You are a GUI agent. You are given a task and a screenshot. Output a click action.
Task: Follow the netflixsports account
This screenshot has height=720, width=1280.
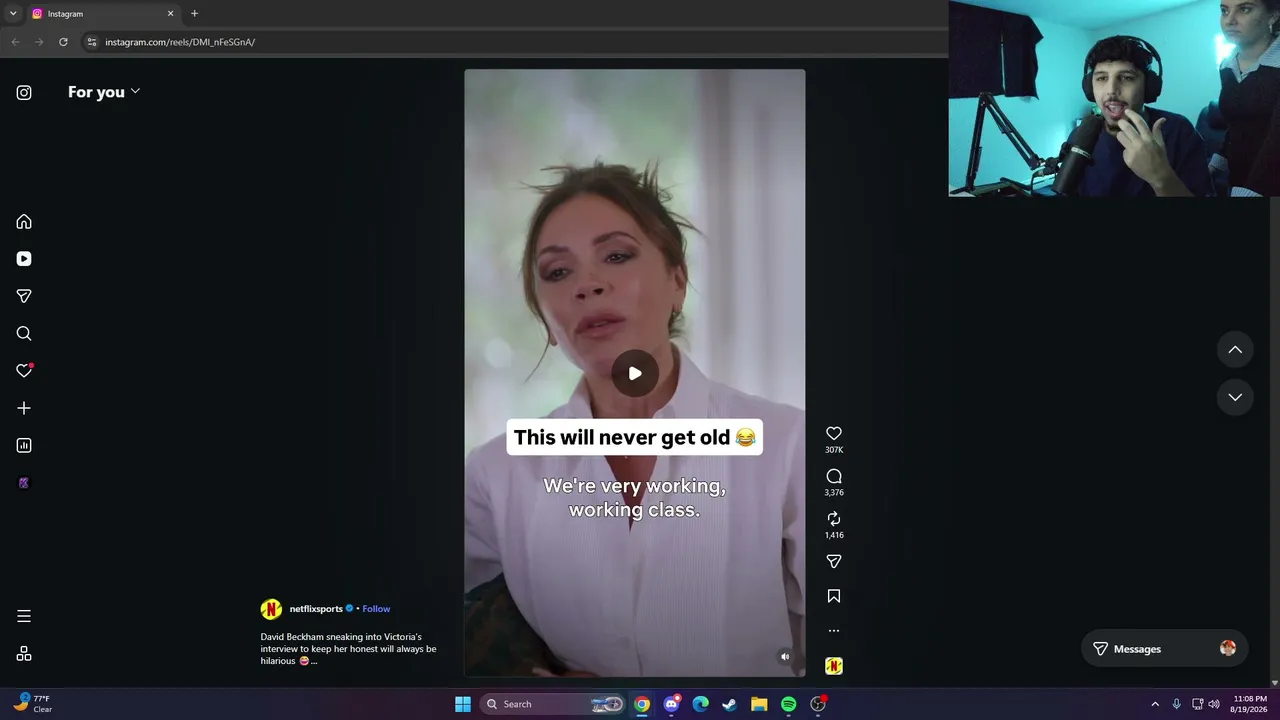pos(376,609)
